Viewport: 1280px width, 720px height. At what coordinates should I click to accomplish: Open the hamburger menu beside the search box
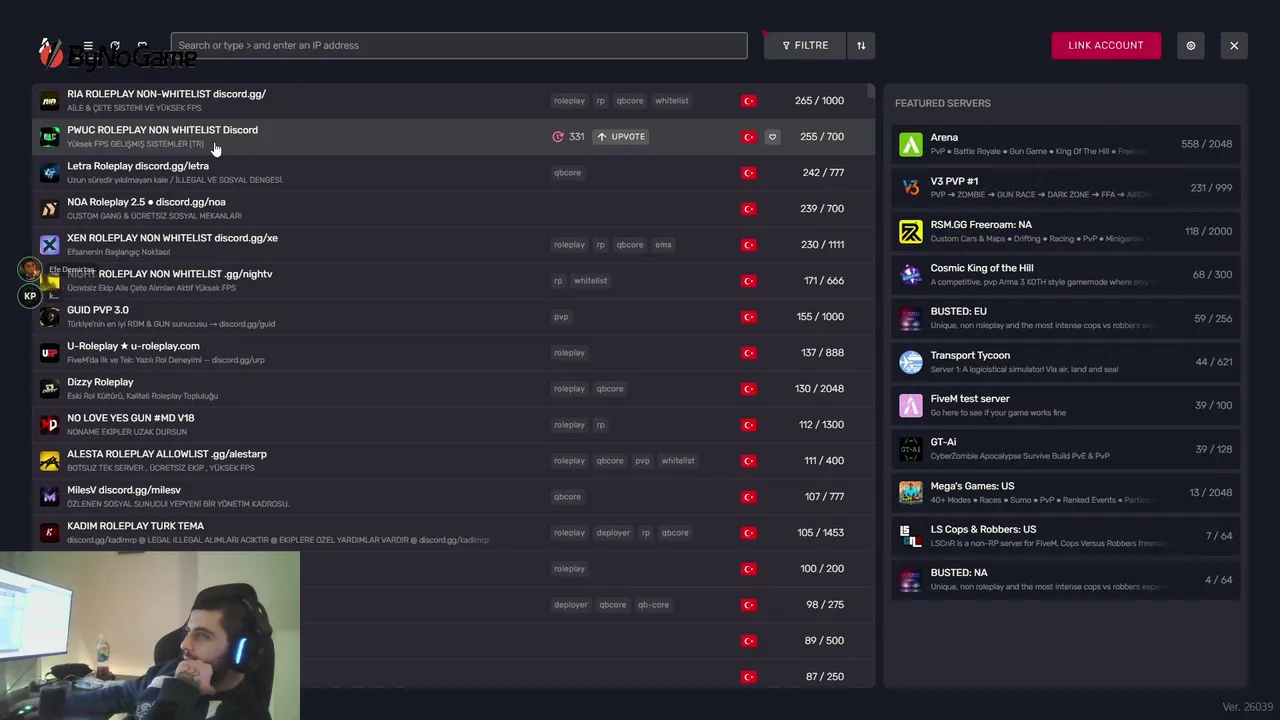point(88,46)
